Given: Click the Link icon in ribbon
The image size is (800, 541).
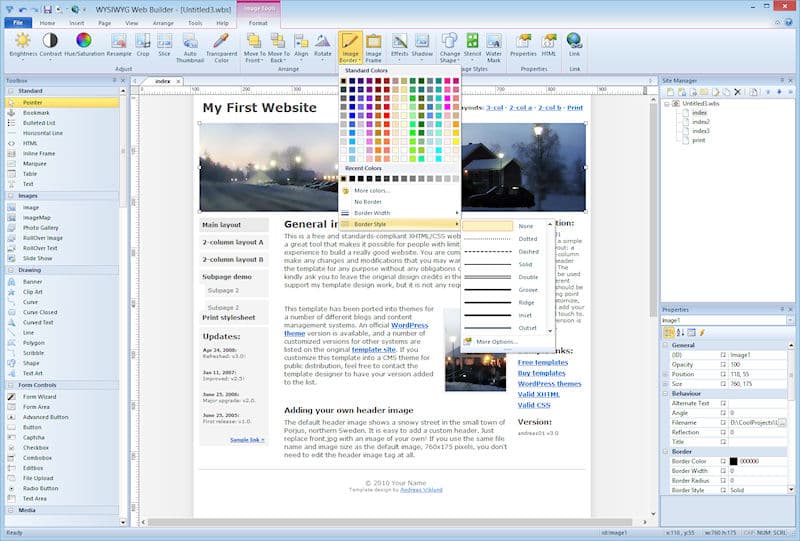Looking at the screenshot, I should [574, 44].
